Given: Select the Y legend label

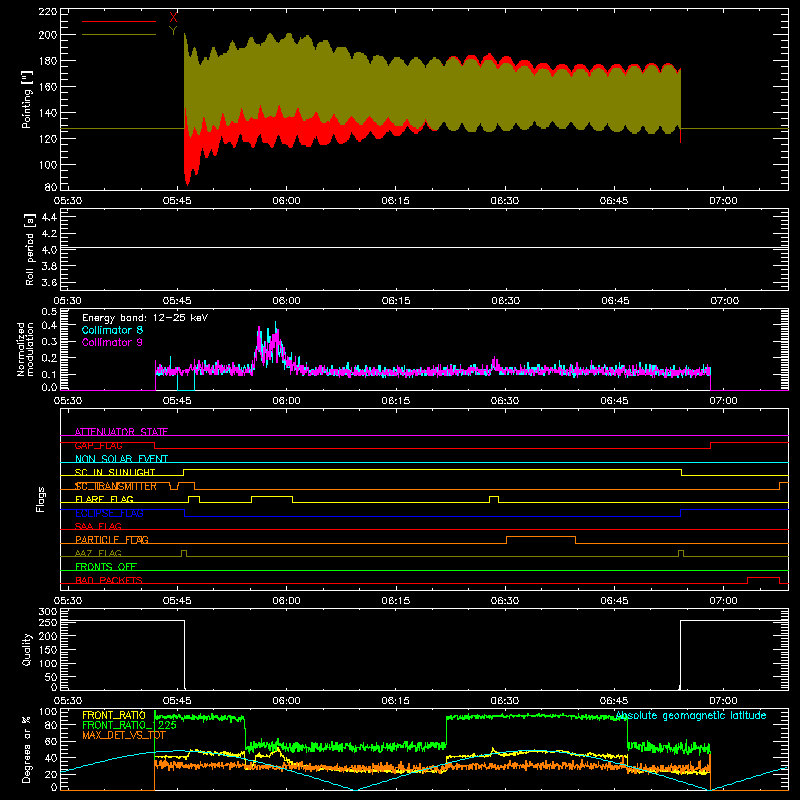Looking at the screenshot, I should [173, 31].
